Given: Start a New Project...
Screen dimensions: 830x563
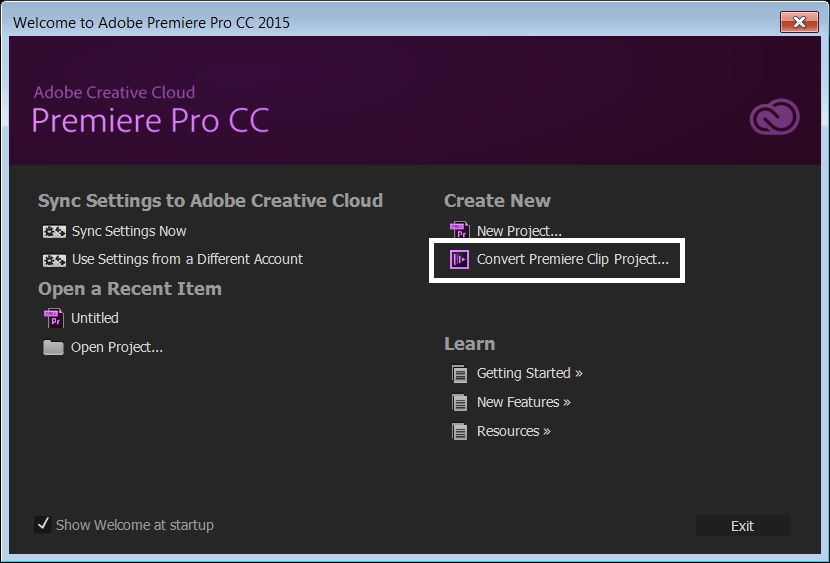Looking at the screenshot, I should (x=519, y=231).
